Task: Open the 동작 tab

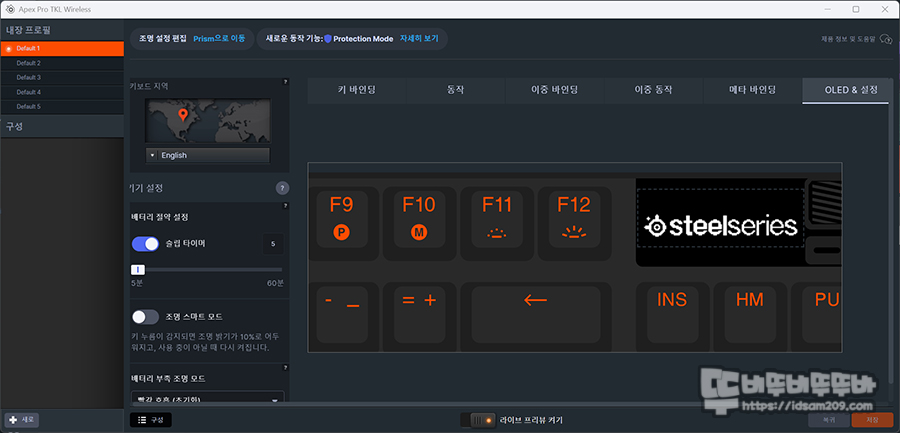Action: [455, 90]
